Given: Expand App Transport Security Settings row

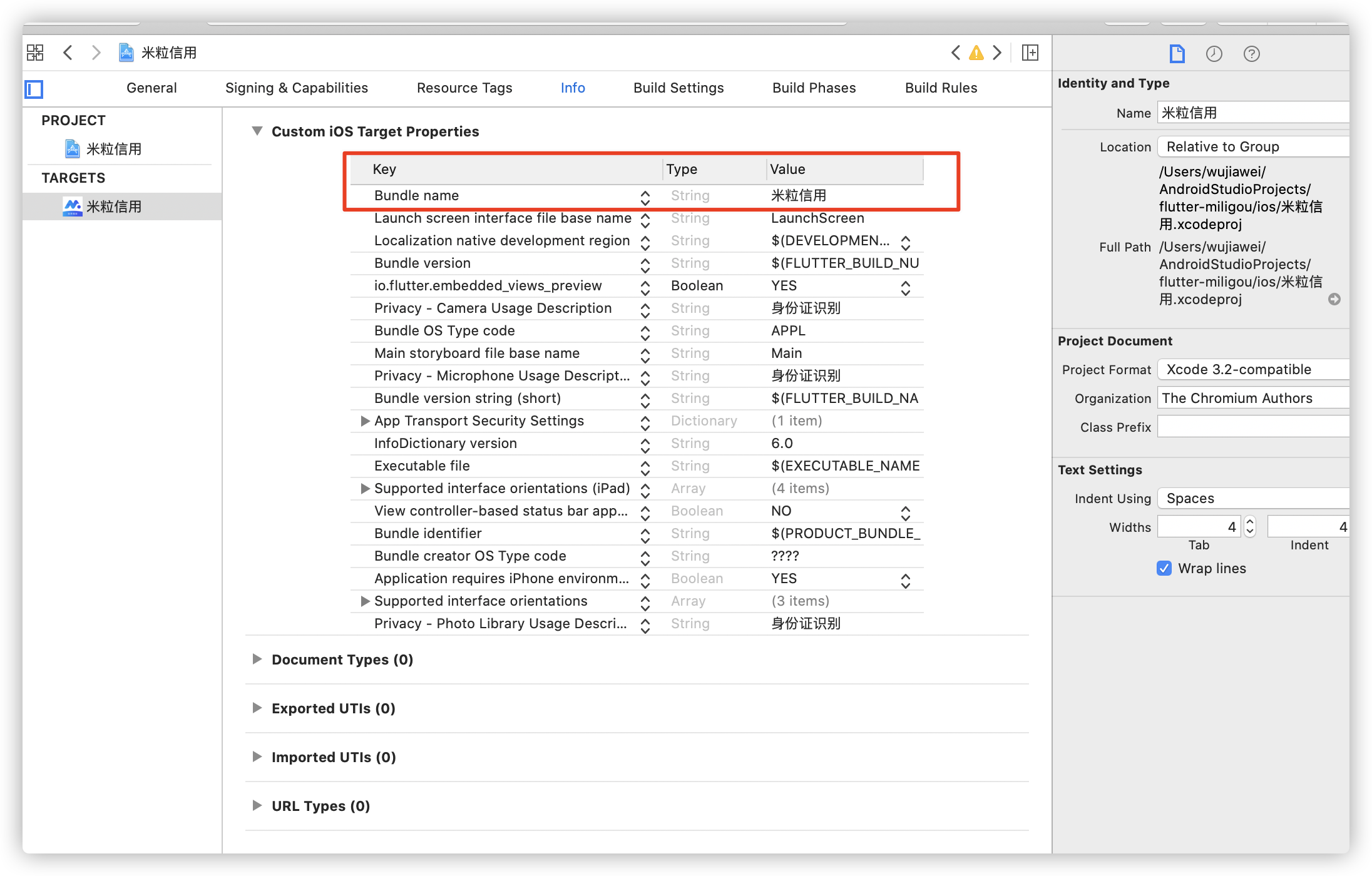Looking at the screenshot, I should coord(365,421).
